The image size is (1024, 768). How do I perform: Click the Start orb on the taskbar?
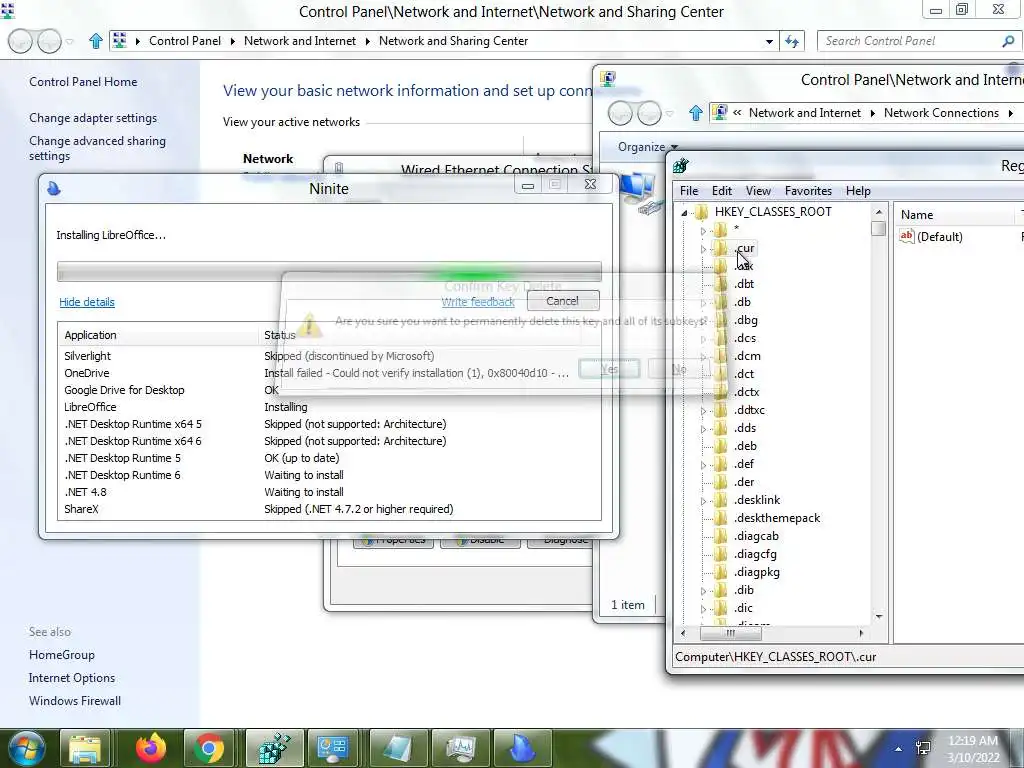point(26,748)
